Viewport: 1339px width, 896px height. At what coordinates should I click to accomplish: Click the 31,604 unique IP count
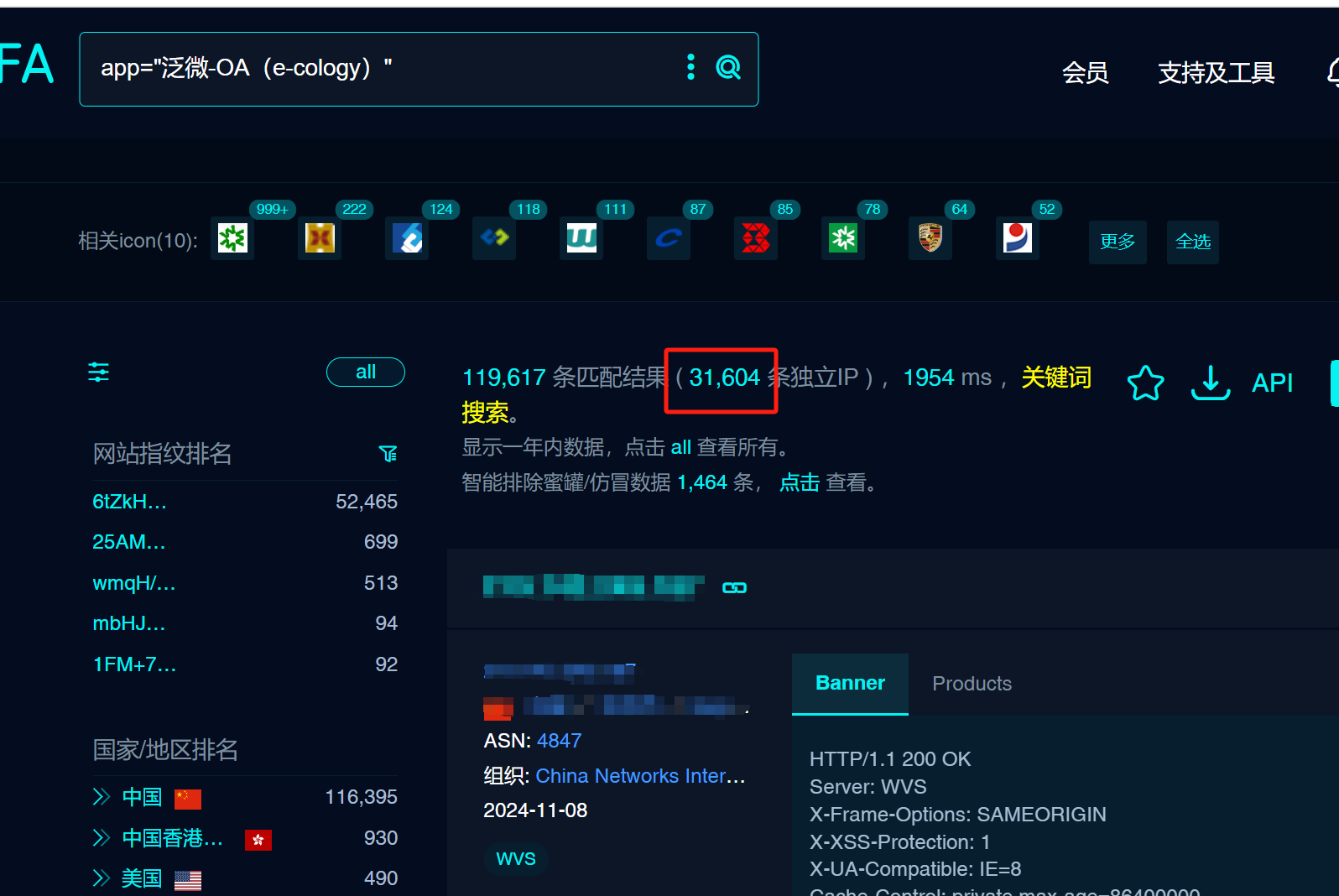[x=724, y=378]
